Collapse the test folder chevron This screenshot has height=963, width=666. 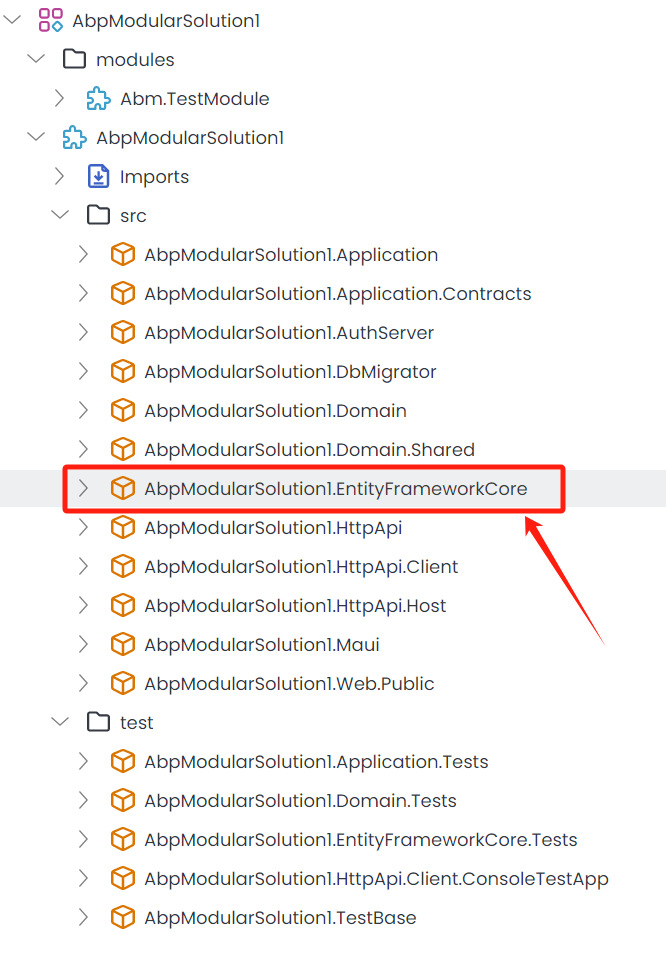pyautogui.click(x=60, y=722)
